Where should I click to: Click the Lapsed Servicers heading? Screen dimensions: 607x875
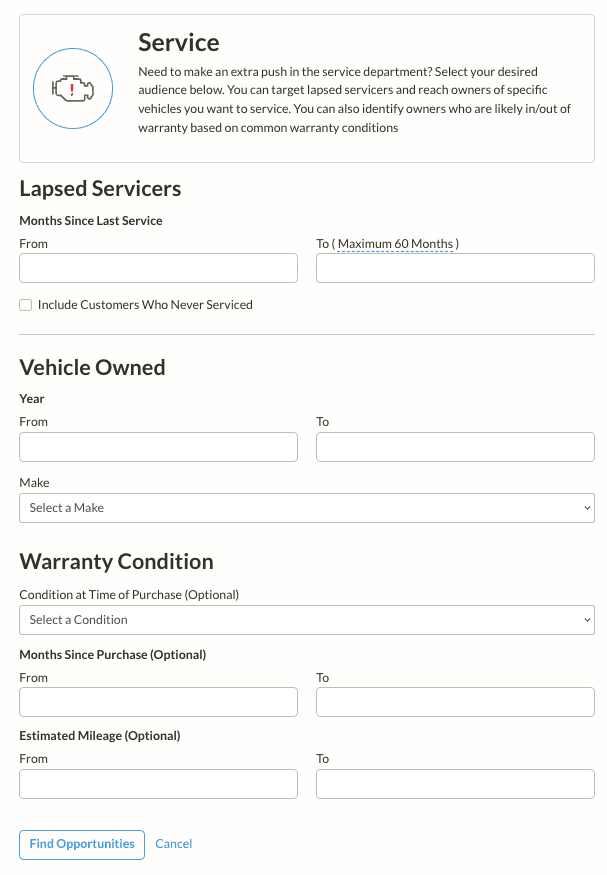pyautogui.click(x=100, y=189)
